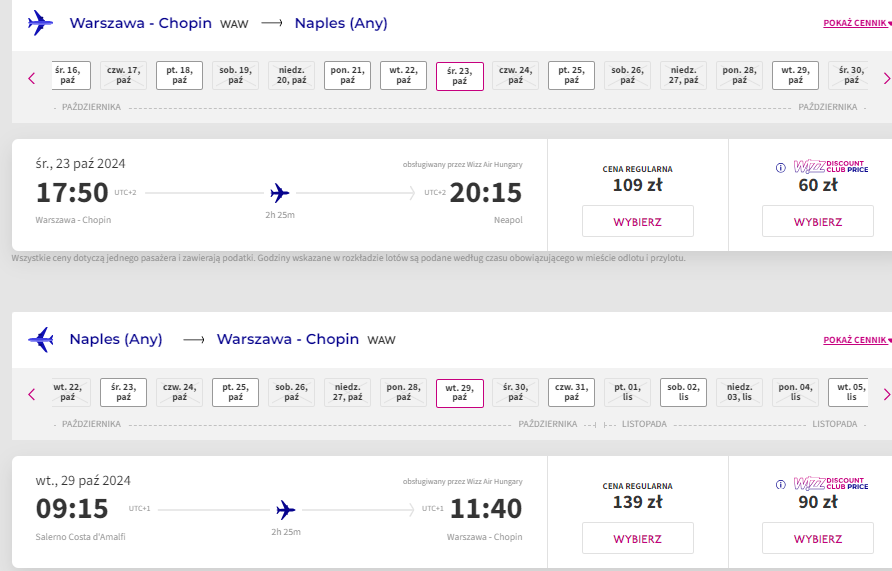This screenshot has width=892, height=571.
Task: Expand outbound POKAŻ CENNIK price list
Action: (x=857, y=23)
